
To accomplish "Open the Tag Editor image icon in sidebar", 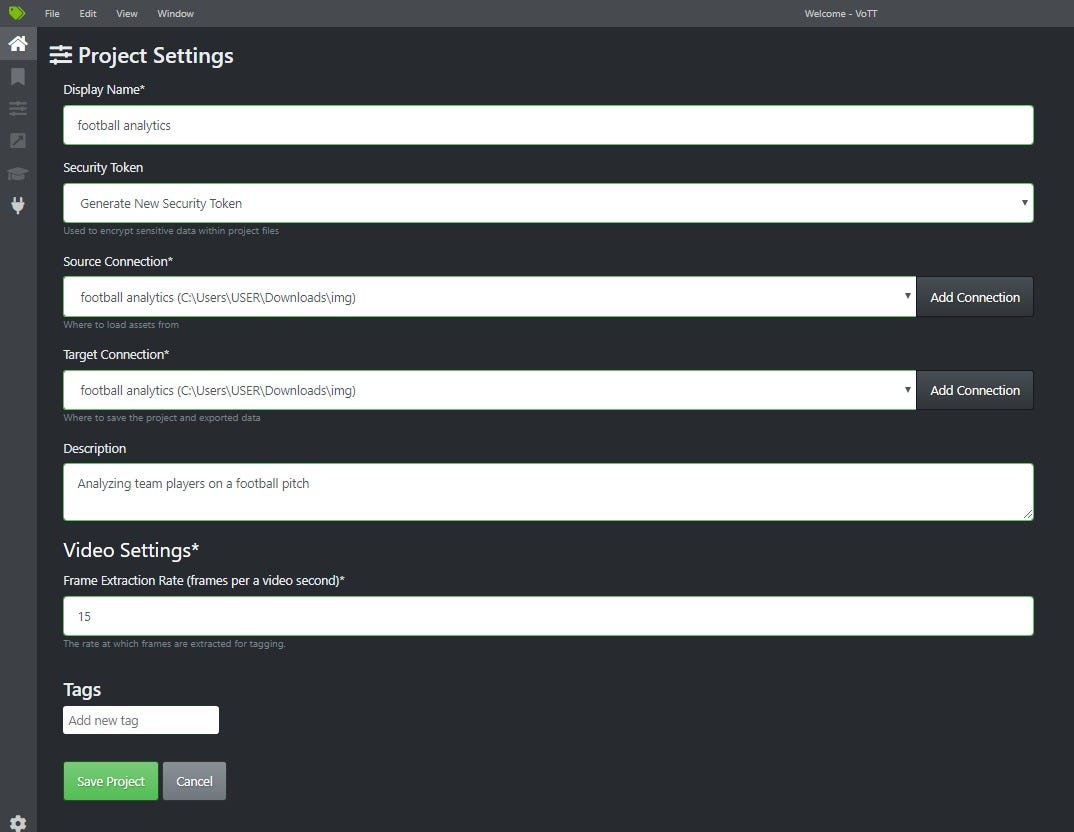I will coord(17,140).
